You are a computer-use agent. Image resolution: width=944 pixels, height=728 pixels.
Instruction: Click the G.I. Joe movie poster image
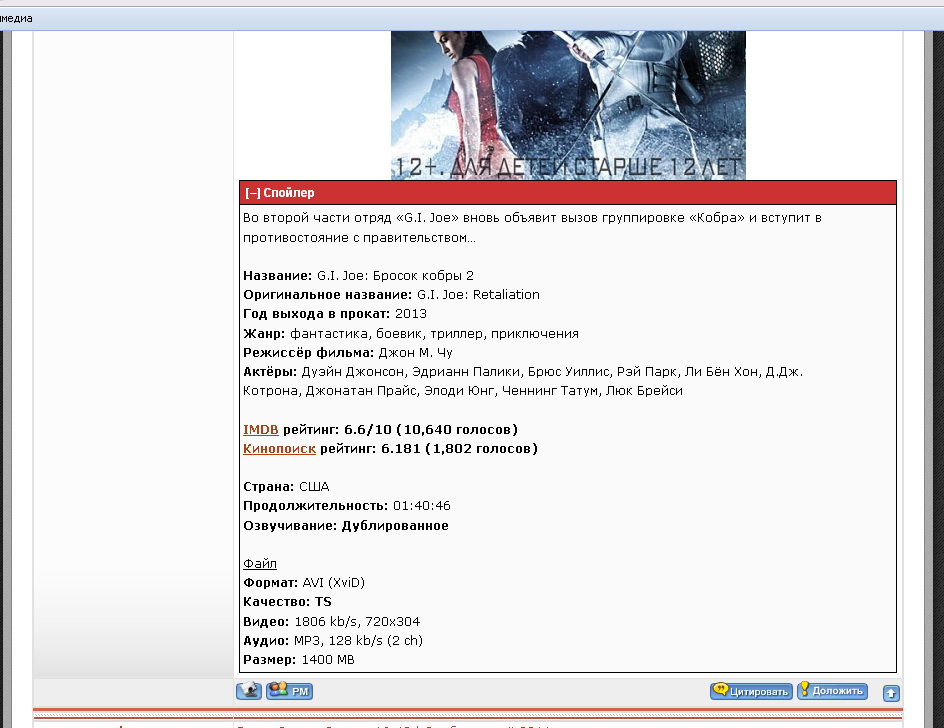(568, 105)
